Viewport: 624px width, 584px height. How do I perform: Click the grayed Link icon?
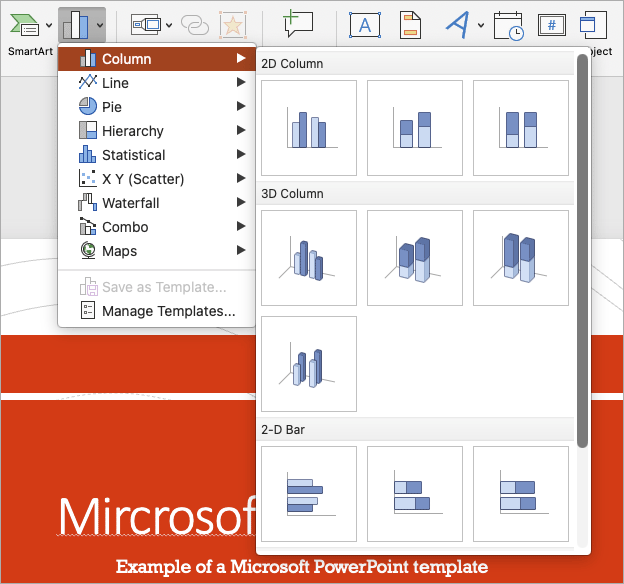pos(195,25)
